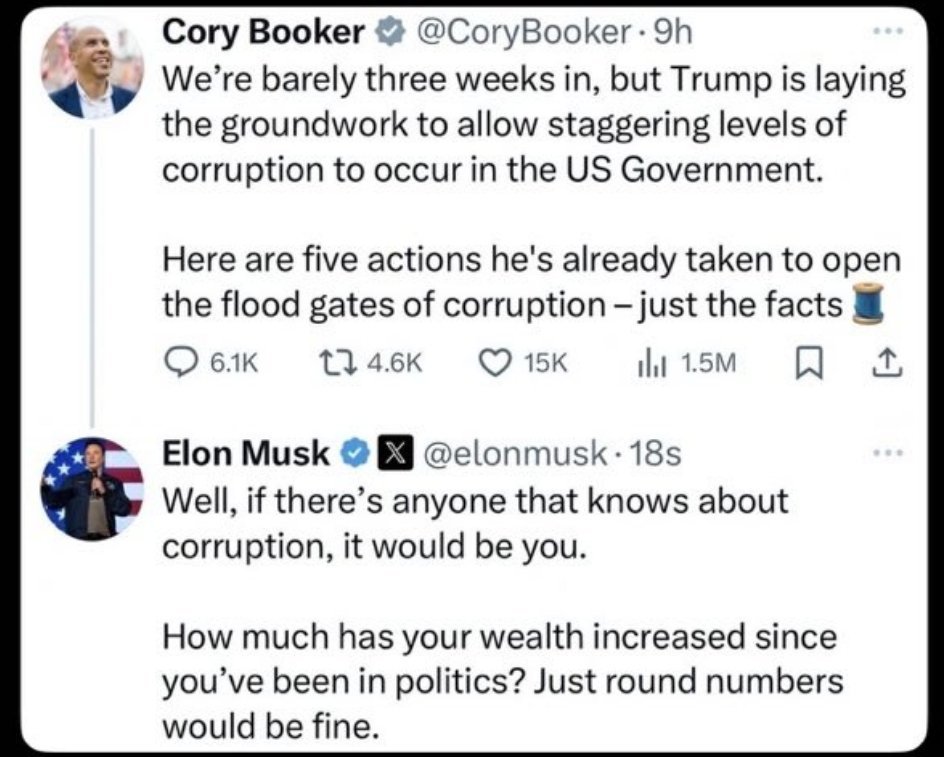The height and width of the screenshot is (757, 944).
Task: Click the Cory Booker display name
Action: click(263, 32)
